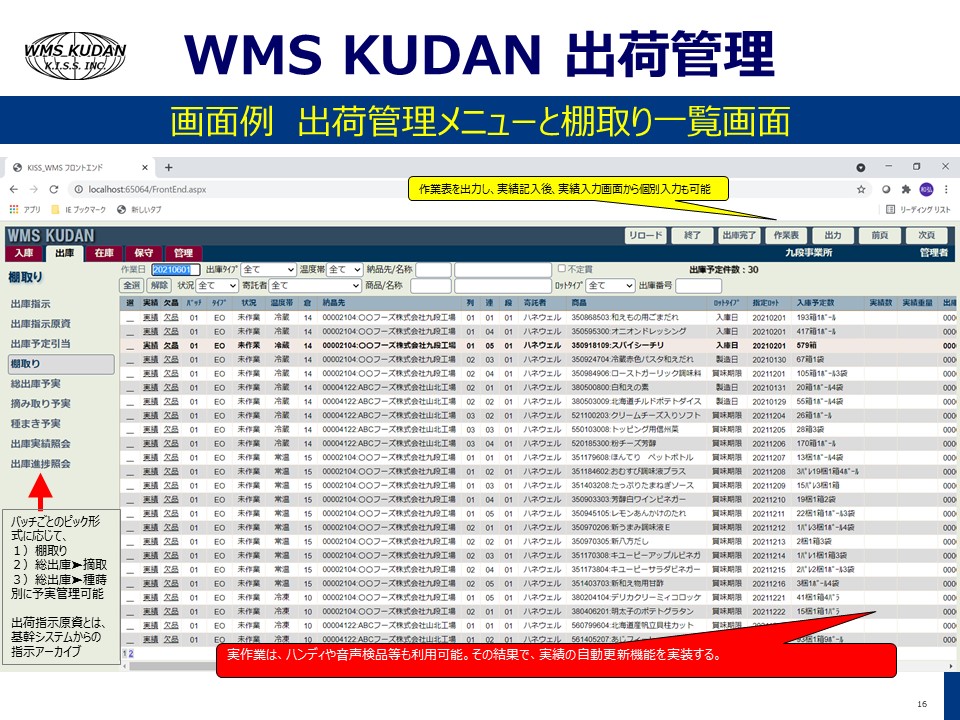The height and width of the screenshot is (720, 960).
Task: Click the 出庫番号 input field
Action: click(x=698, y=285)
